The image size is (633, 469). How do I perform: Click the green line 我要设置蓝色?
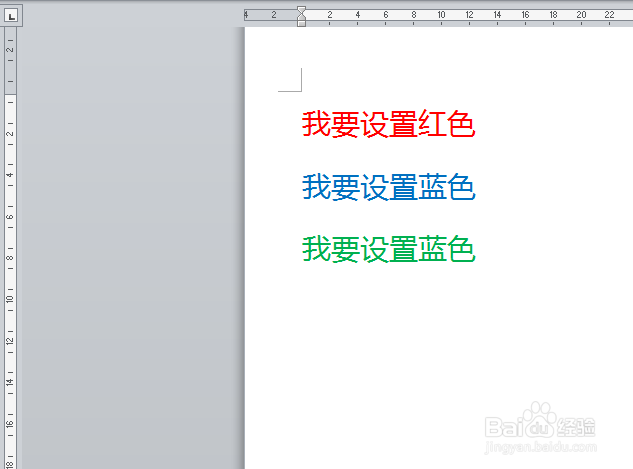pos(389,249)
